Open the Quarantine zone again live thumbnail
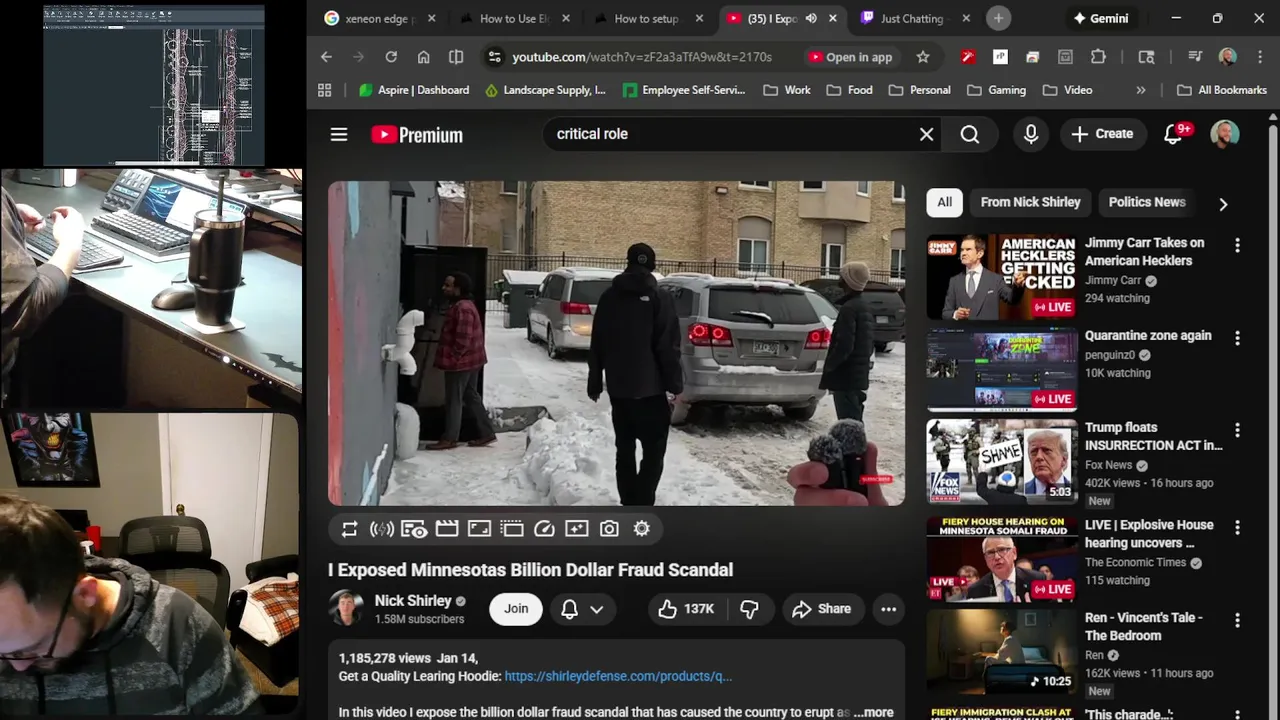 [x=1002, y=369]
